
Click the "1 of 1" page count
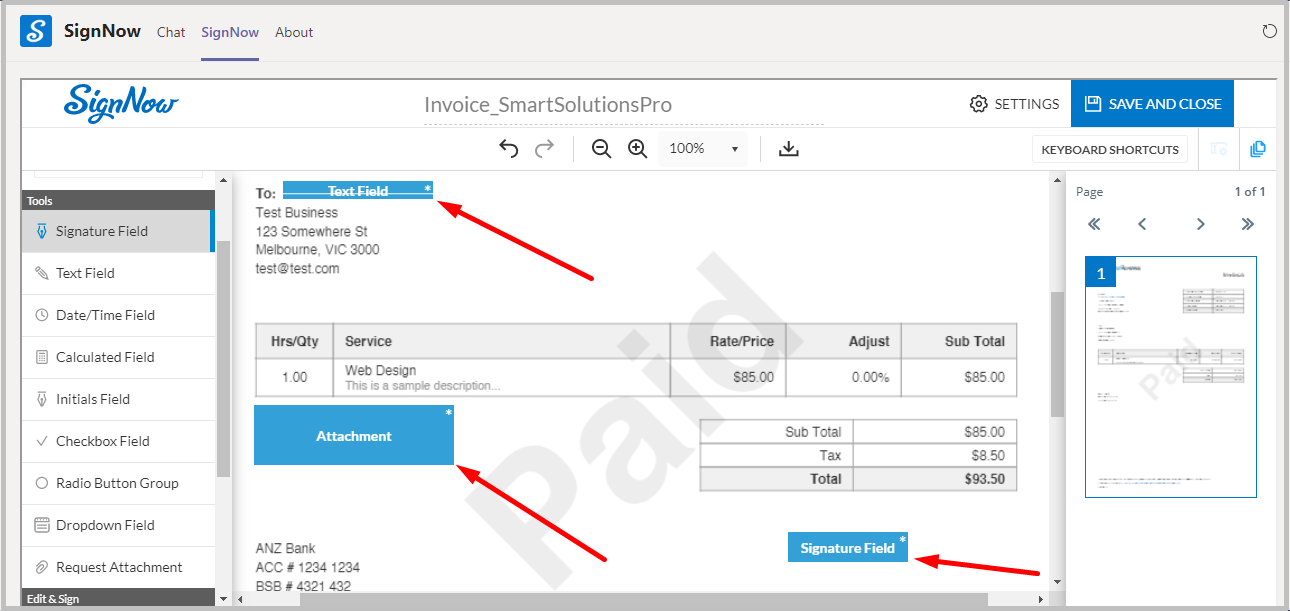point(1250,191)
